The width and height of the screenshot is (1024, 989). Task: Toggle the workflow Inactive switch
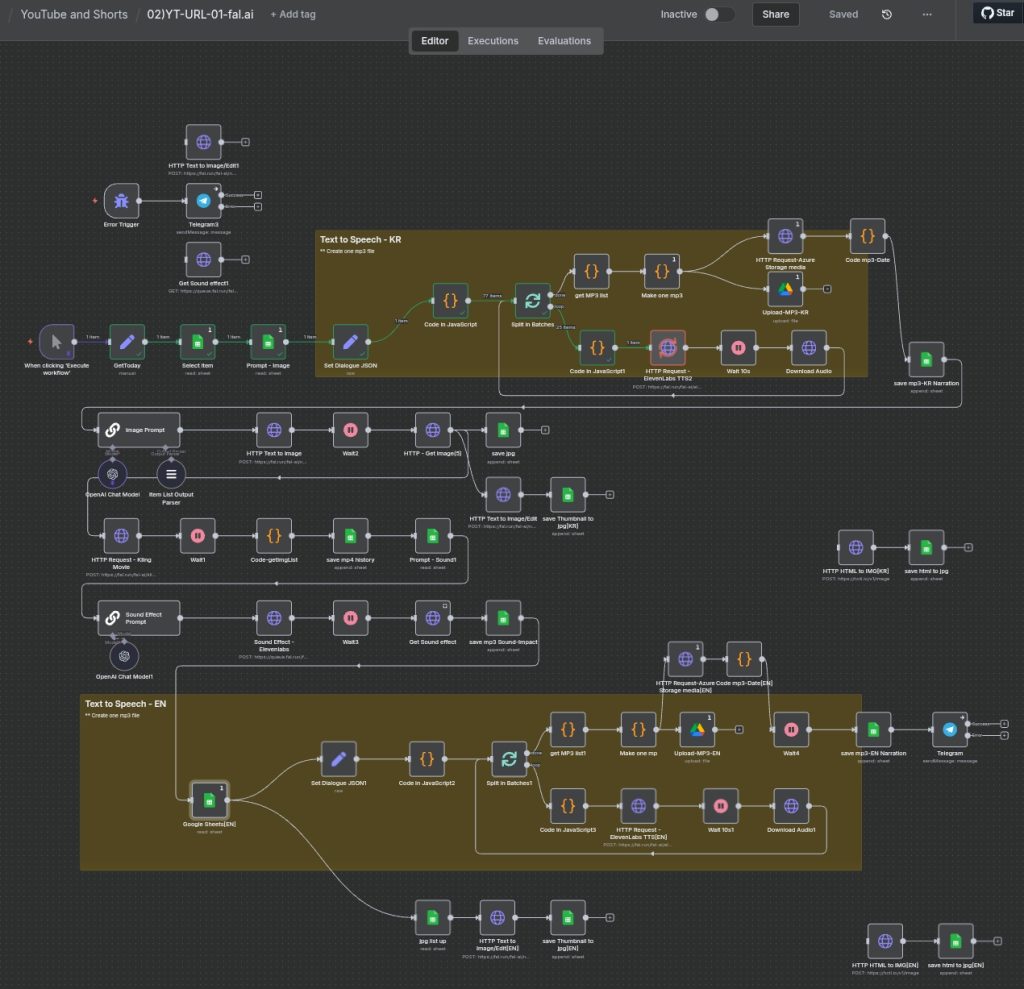click(x=719, y=14)
